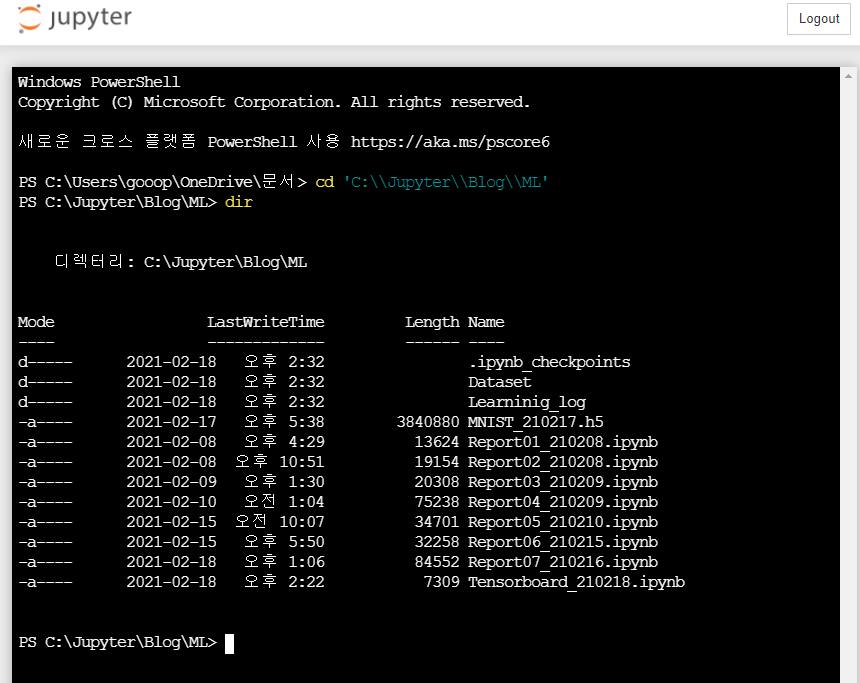Viewport: 860px width, 683px height.
Task: Click the LastWriteTime column header
Action: (265, 322)
